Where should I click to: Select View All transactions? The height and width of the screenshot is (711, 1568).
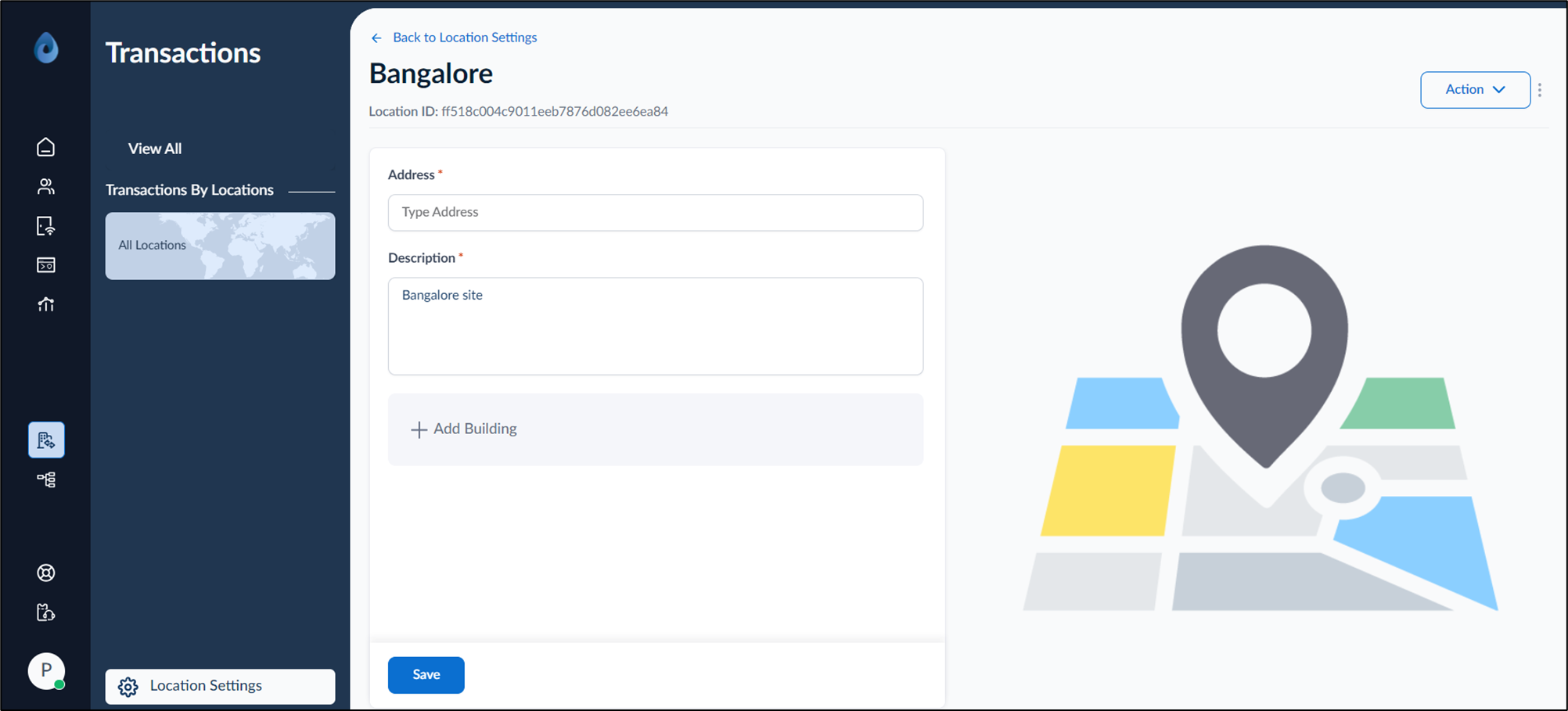(x=155, y=149)
